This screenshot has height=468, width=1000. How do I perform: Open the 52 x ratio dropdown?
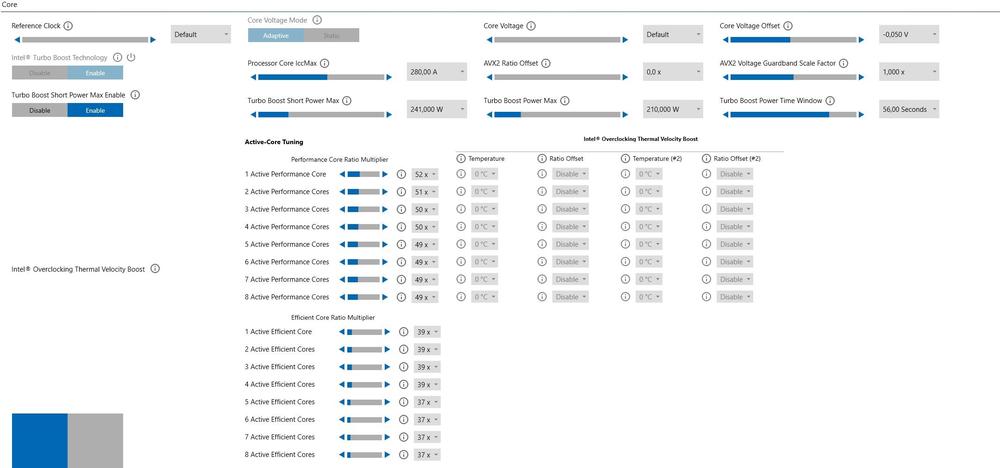[425, 175]
